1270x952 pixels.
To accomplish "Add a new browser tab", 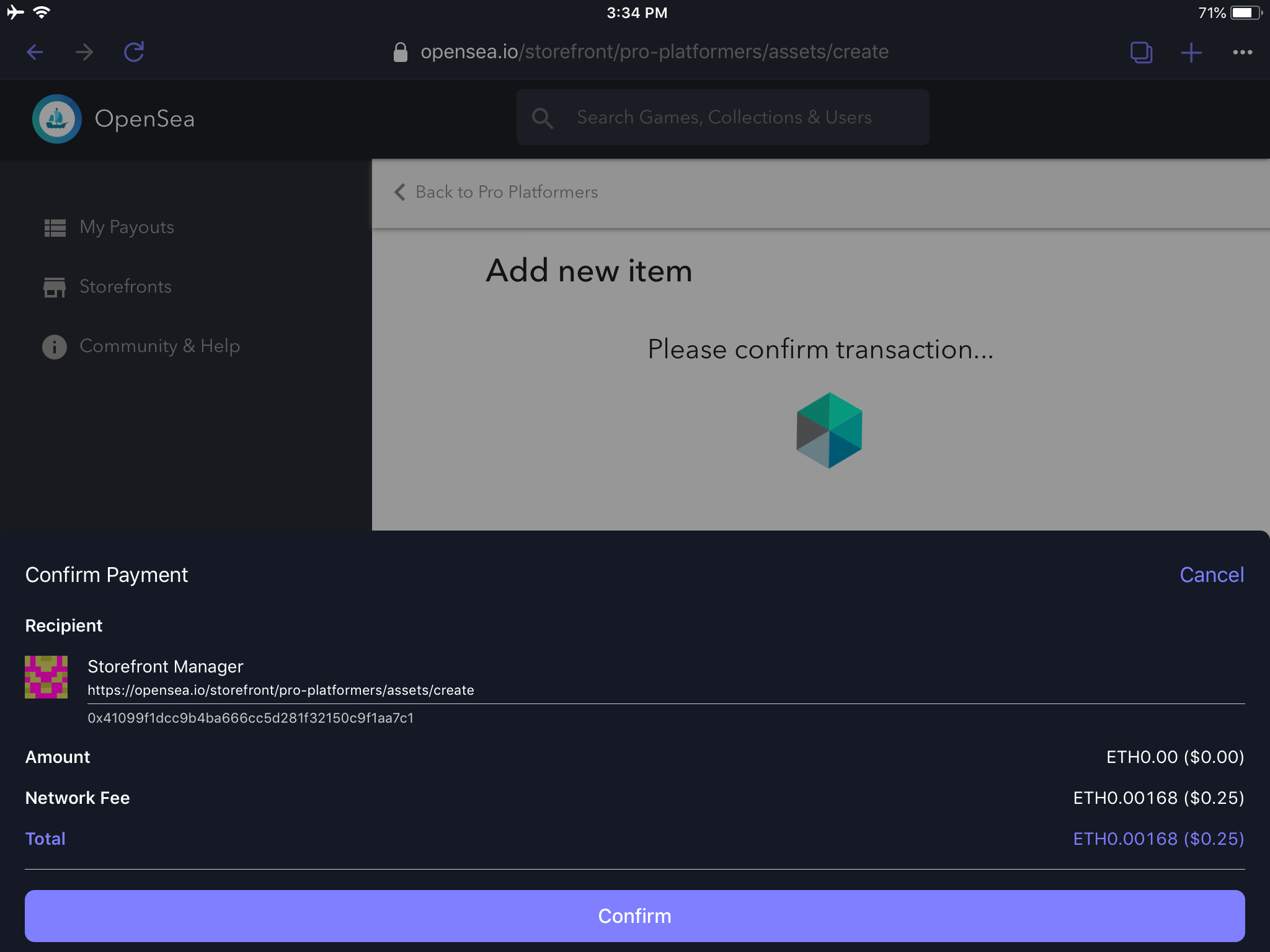I will tap(1191, 52).
